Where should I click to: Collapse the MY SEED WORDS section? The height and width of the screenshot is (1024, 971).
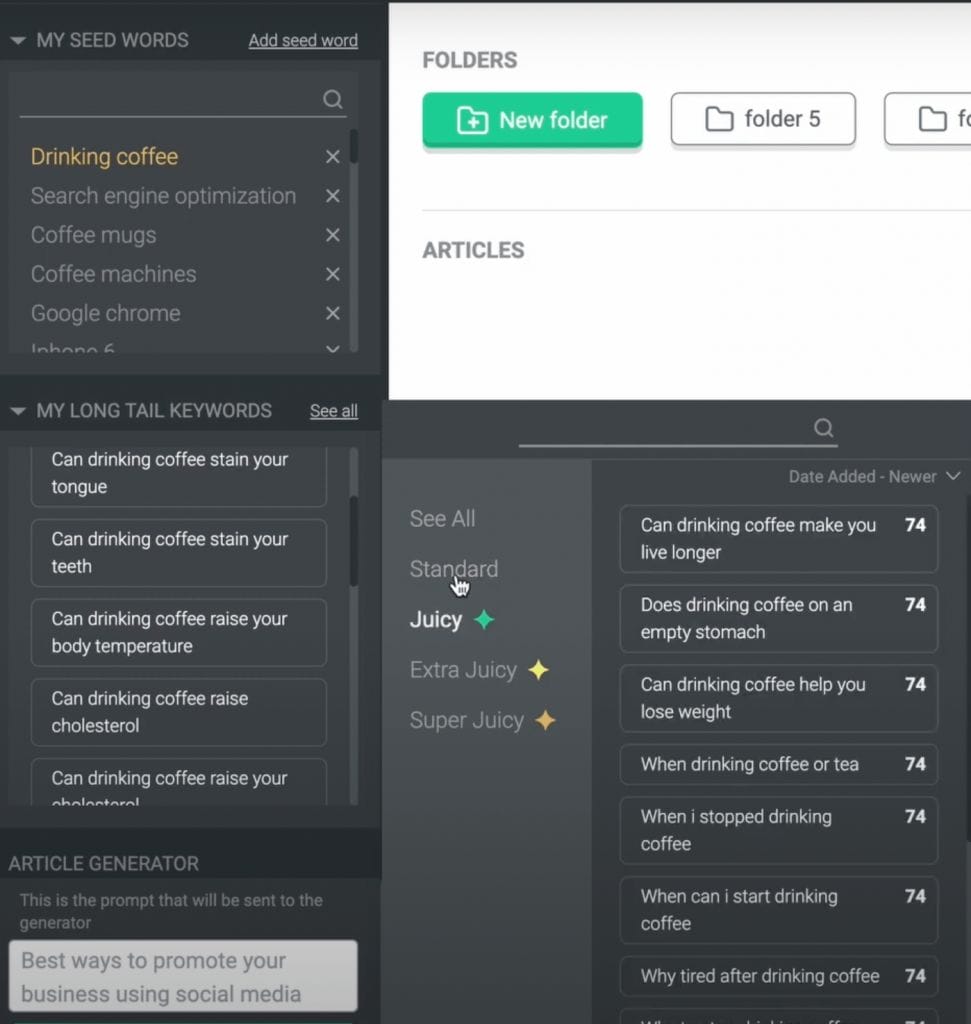(18, 40)
